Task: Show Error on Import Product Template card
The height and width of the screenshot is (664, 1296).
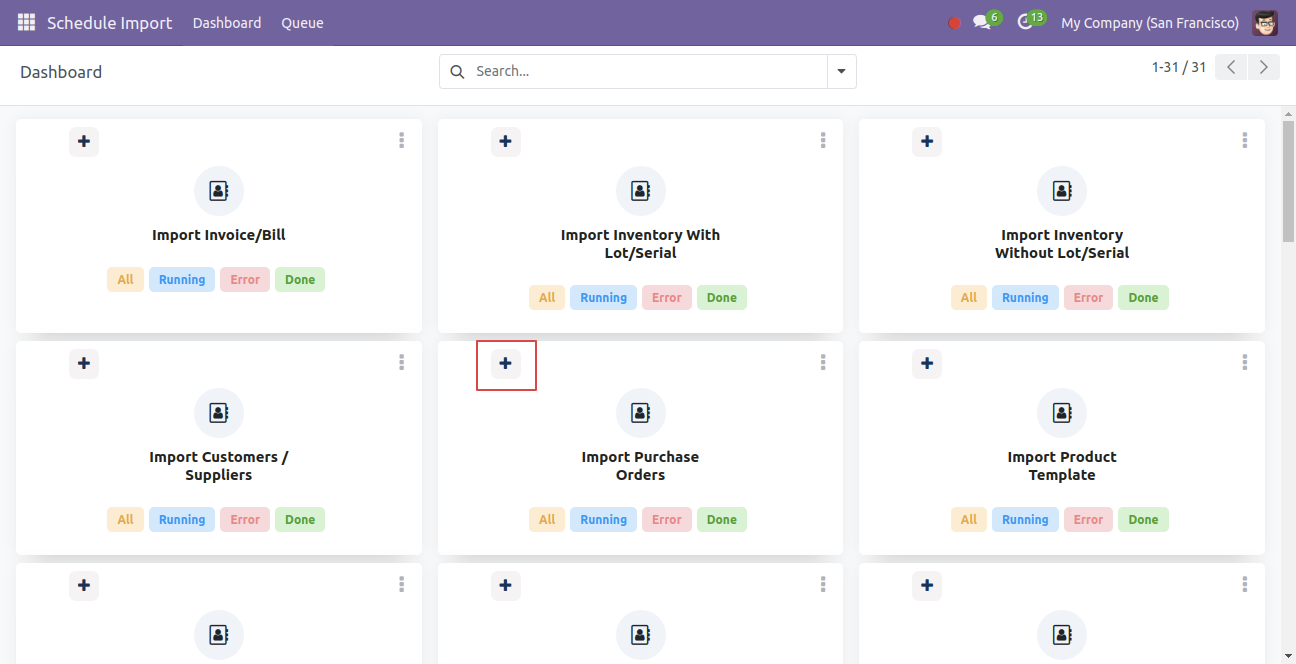Action: (1089, 520)
